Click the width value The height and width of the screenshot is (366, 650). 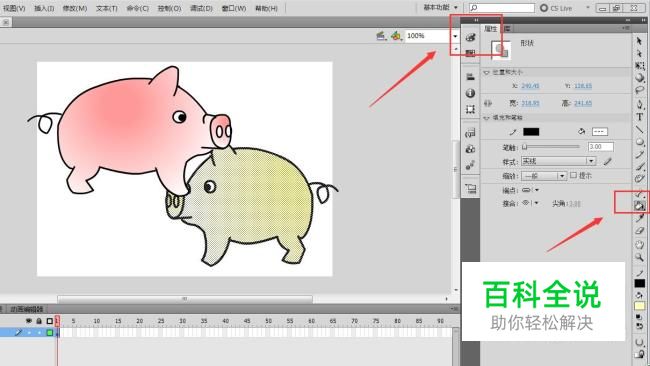click(530, 103)
